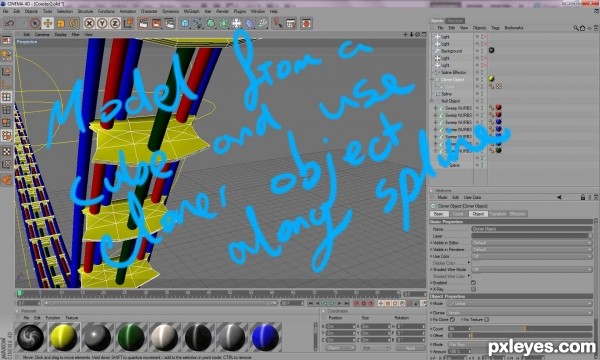Toggle the Fix Texture checkbox
600x360 pixels.
(x=486, y=320)
